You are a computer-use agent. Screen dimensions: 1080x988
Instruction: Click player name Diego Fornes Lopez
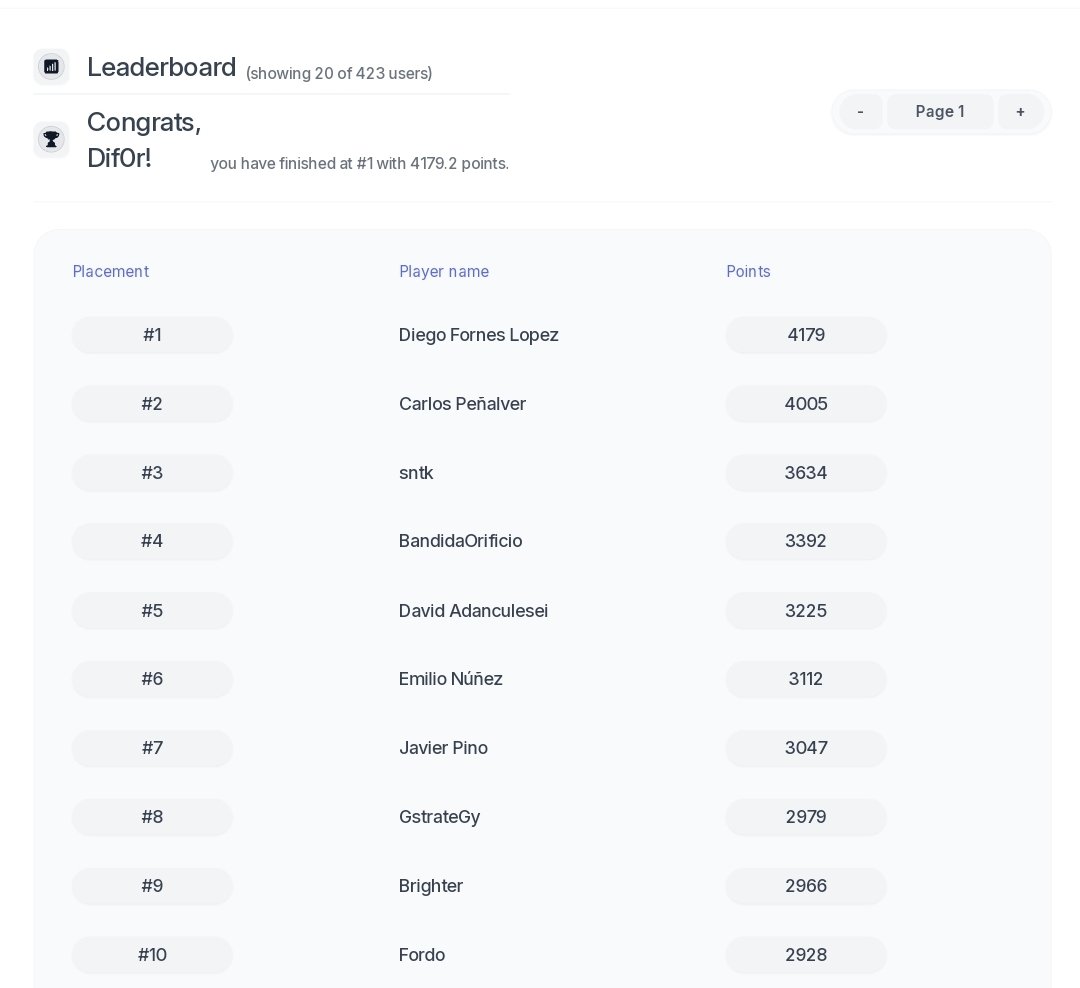pyautogui.click(x=479, y=335)
